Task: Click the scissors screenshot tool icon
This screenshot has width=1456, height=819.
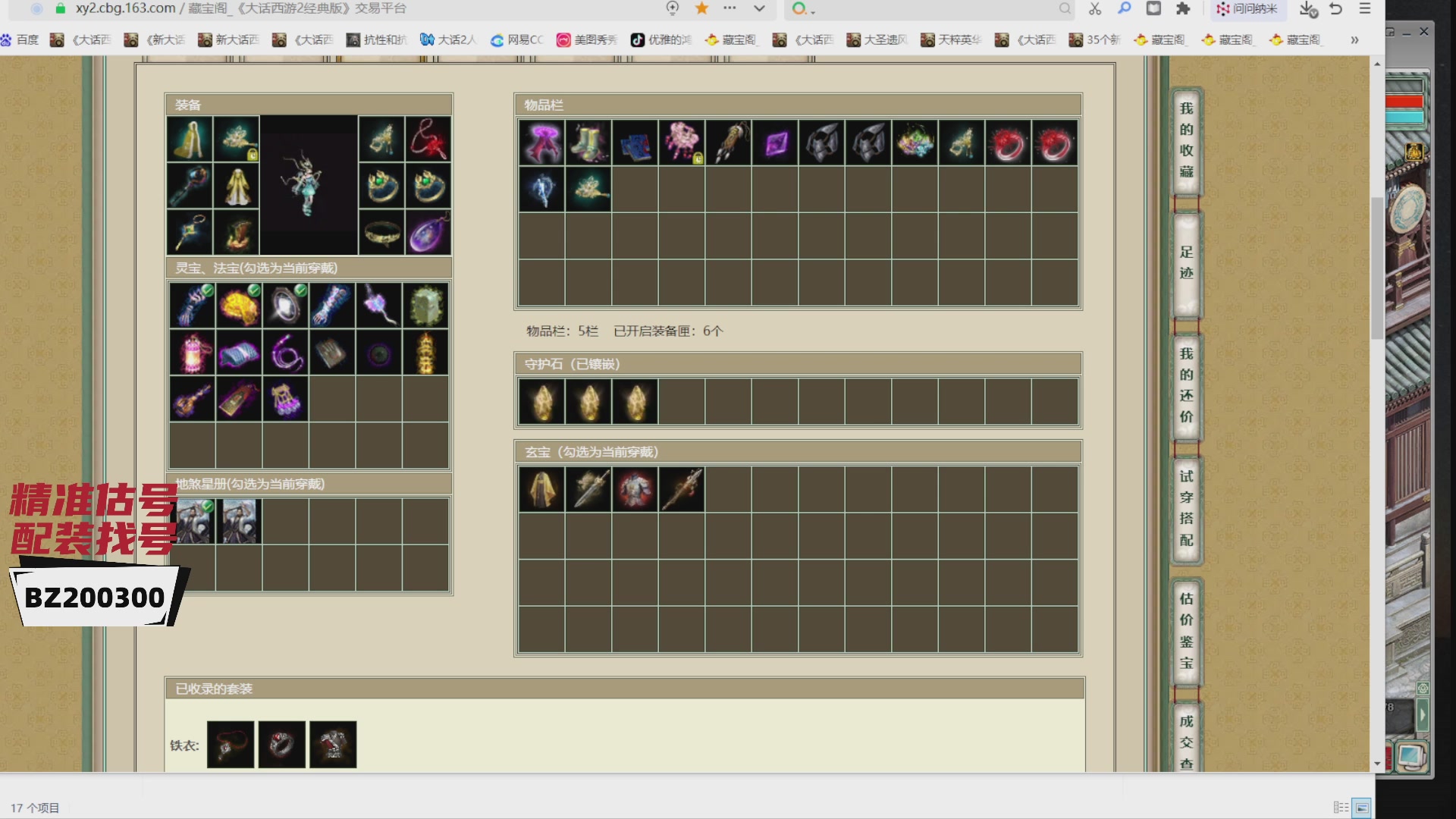Action: click(1094, 9)
